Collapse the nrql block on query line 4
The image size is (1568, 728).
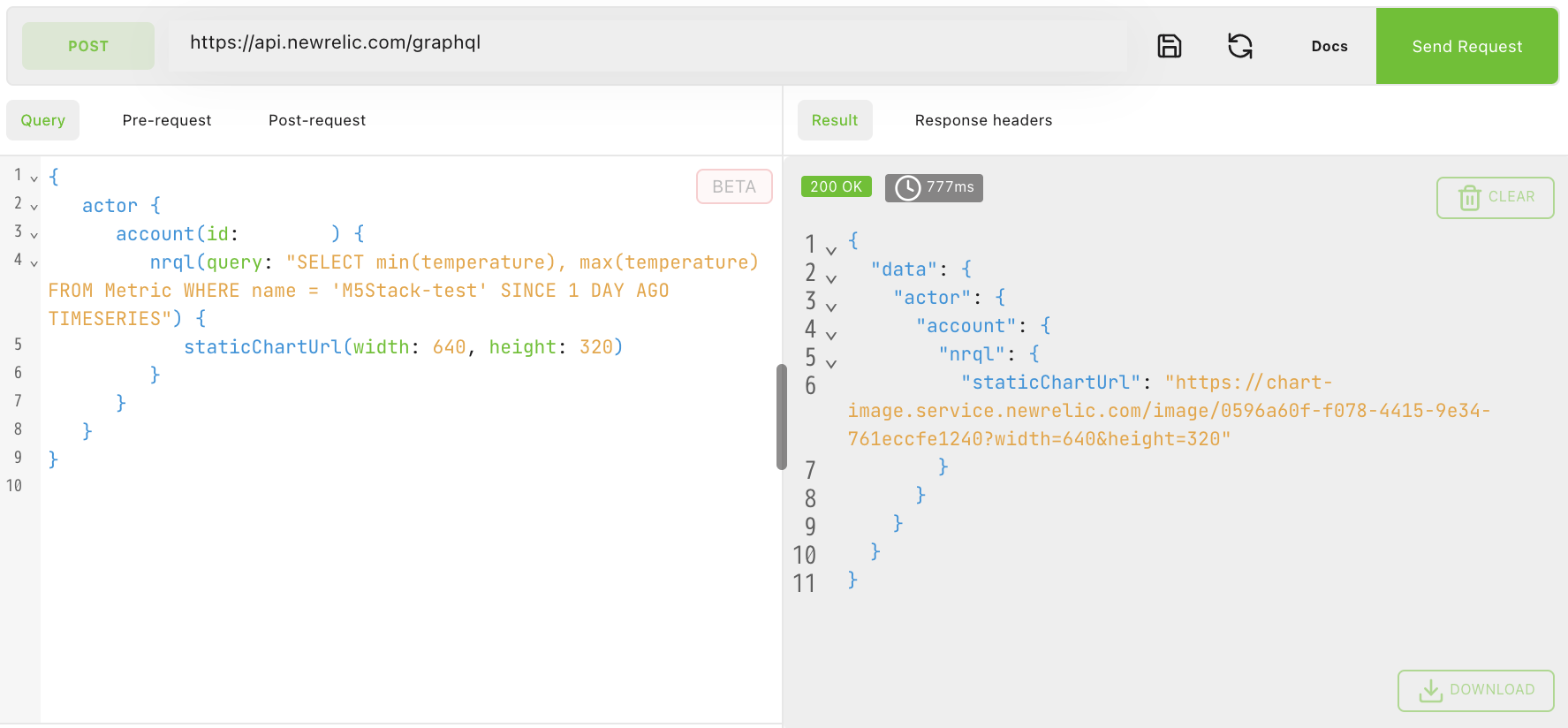coord(34,263)
